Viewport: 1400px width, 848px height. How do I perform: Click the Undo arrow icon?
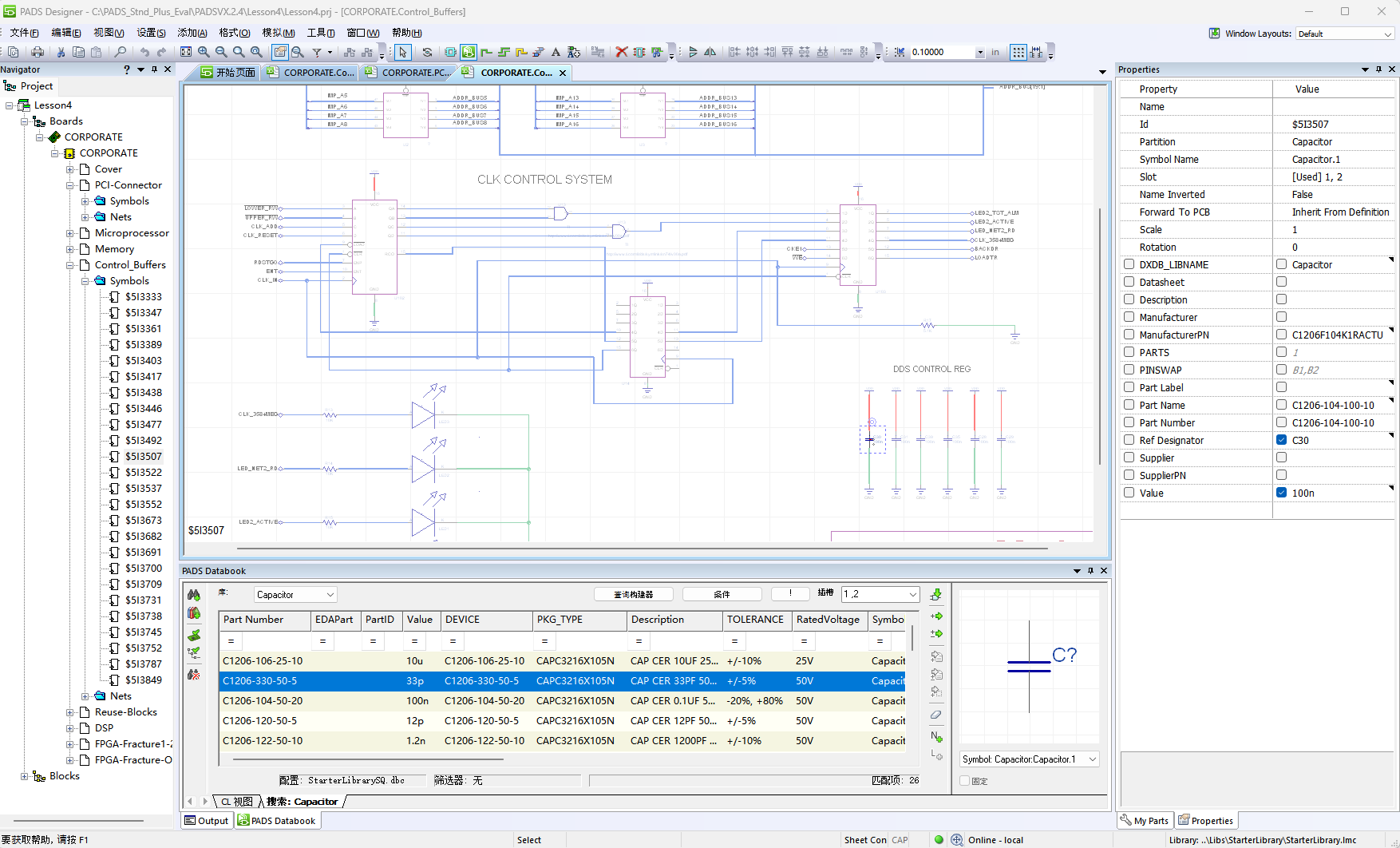click(144, 52)
